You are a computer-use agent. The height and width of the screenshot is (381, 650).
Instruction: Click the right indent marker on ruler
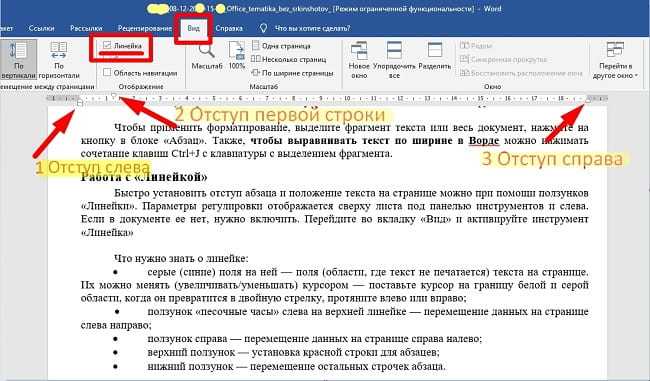pos(587,100)
